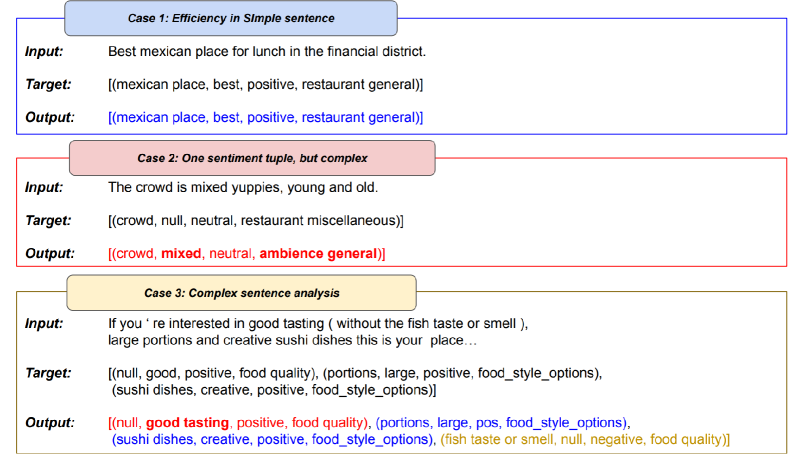This screenshot has height=455, width=789.
Task: Click the 'large portions and creative sushi dishes' line
Action: click(285, 340)
